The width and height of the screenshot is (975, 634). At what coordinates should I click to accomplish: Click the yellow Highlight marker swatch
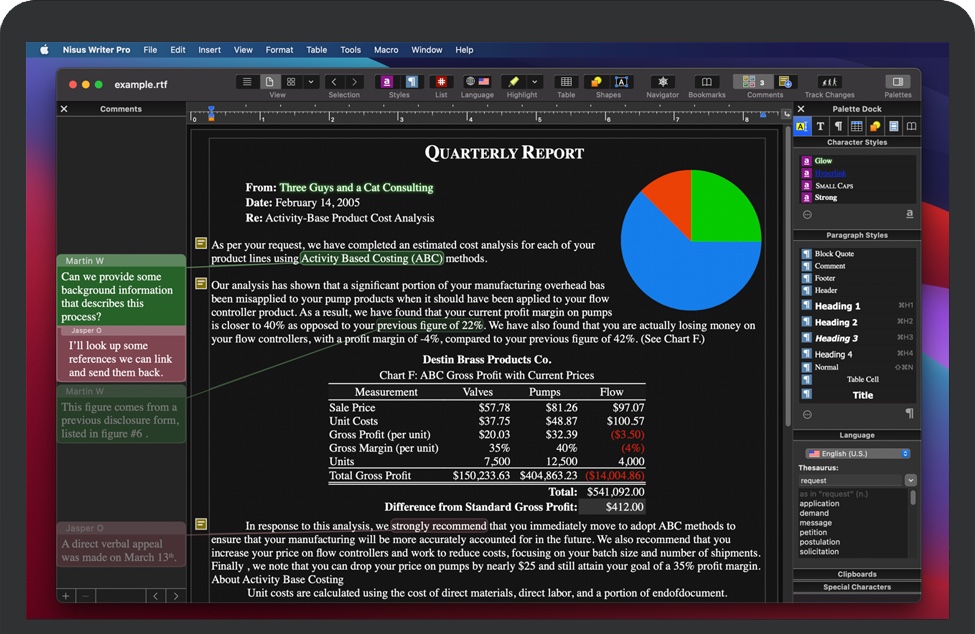click(x=513, y=82)
